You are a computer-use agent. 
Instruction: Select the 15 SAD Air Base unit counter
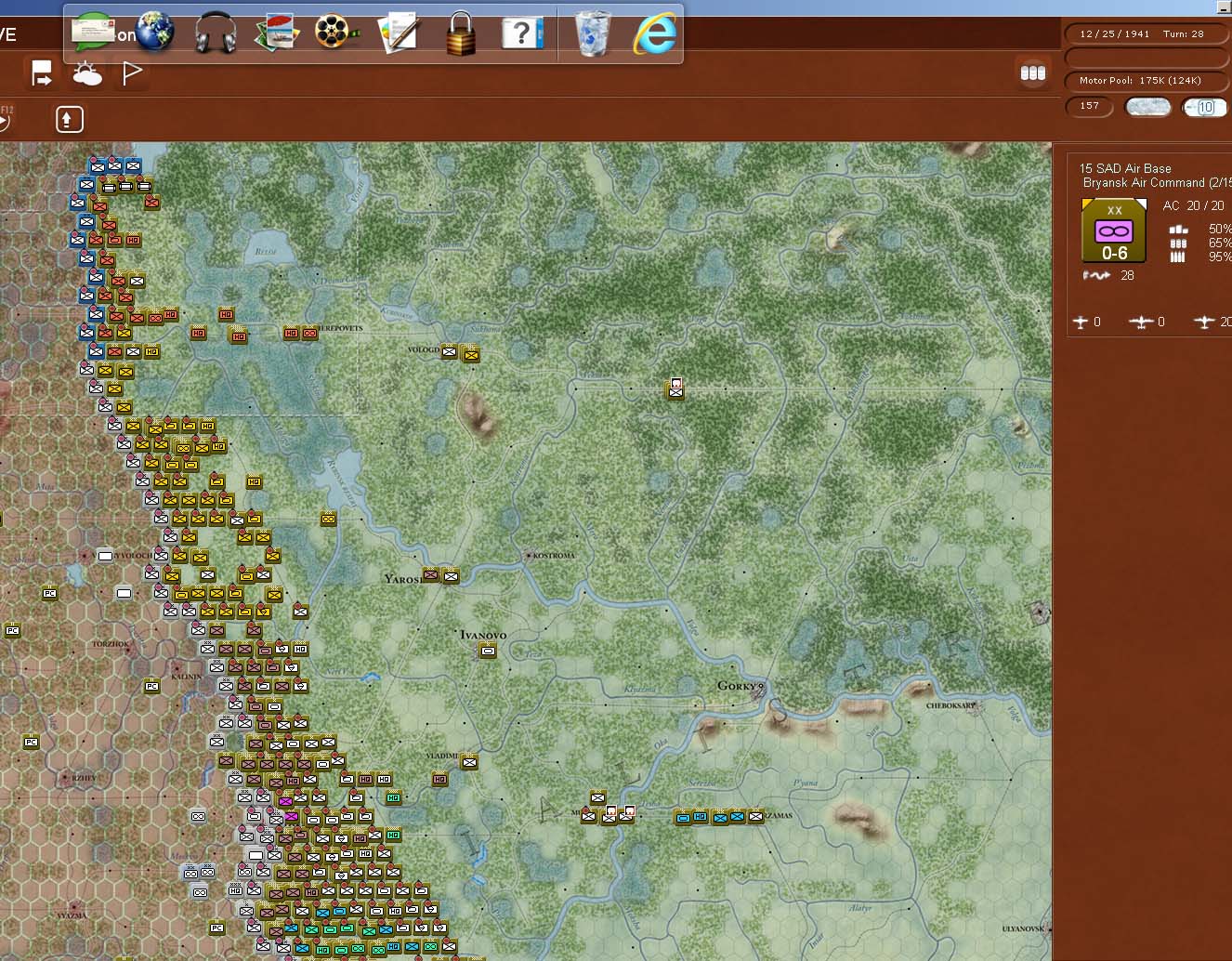click(1114, 230)
